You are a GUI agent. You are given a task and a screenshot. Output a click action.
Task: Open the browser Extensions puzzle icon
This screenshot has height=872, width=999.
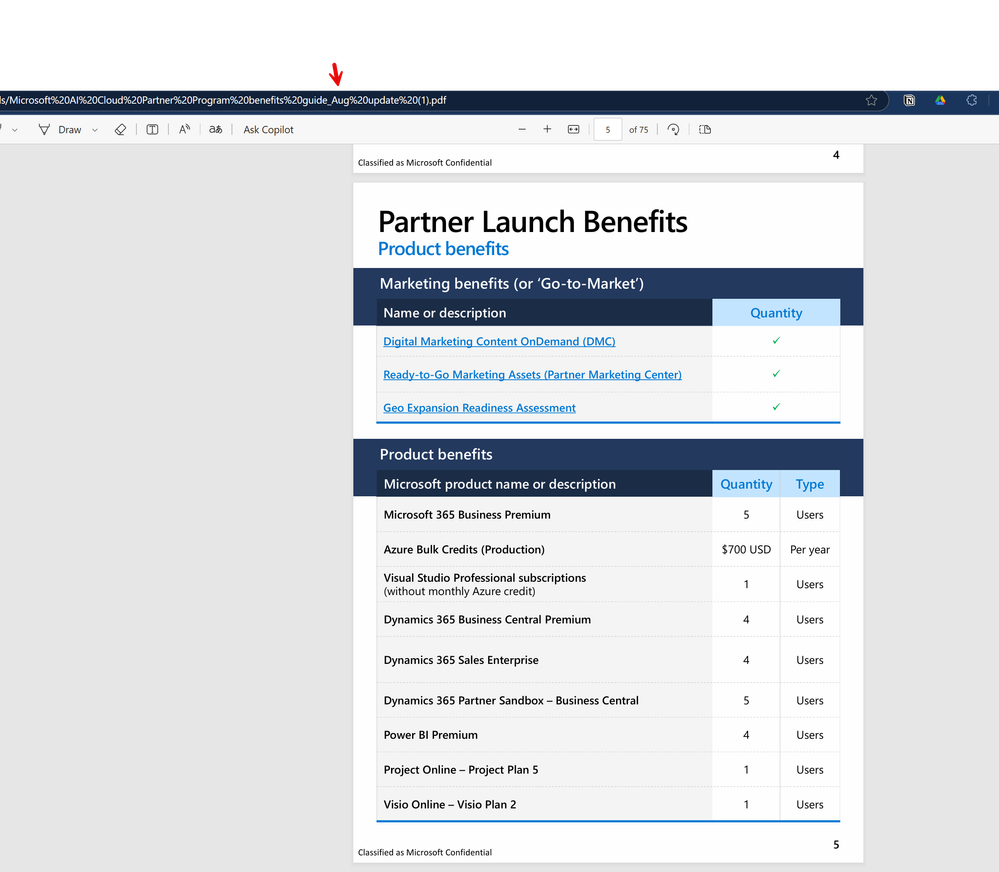point(972,100)
